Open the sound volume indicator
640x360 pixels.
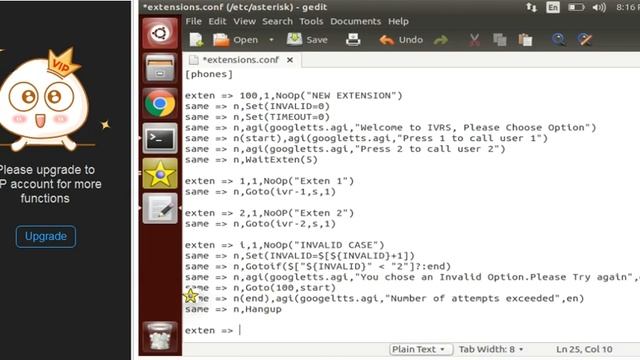pos(599,7)
